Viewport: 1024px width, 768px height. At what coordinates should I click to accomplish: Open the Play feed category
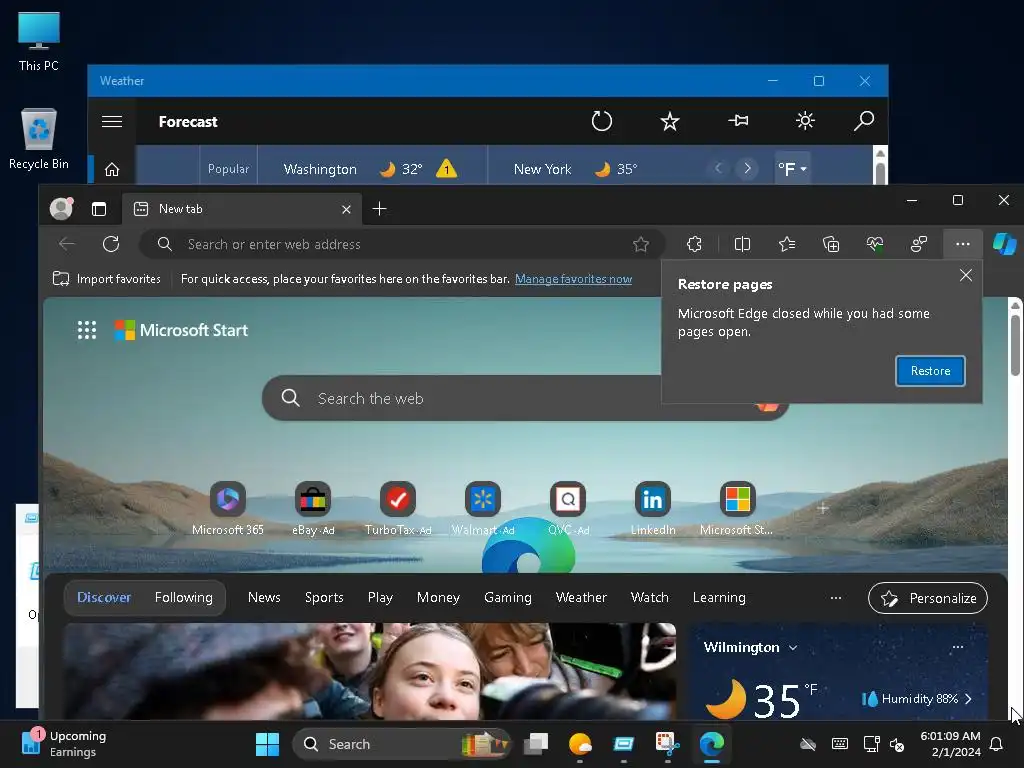pyautogui.click(x=380, y=598)
